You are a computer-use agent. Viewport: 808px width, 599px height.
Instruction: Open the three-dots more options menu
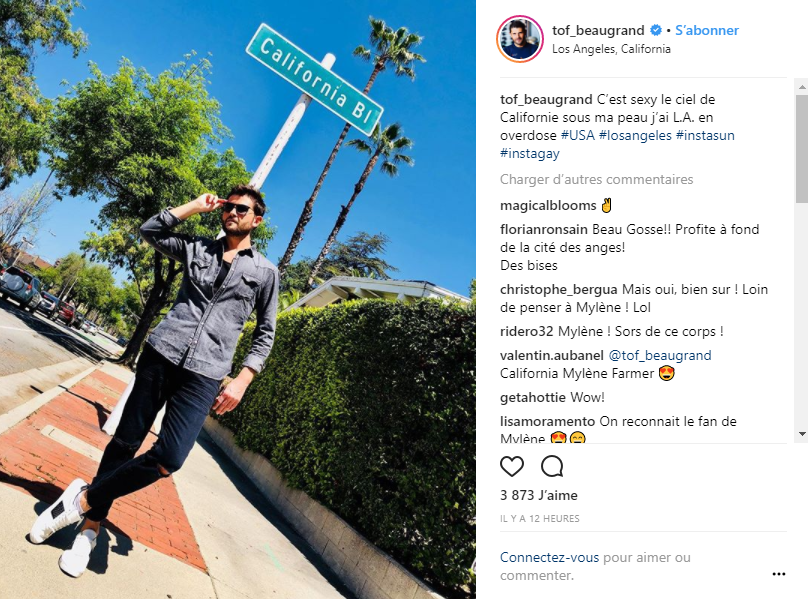point(779,574)
